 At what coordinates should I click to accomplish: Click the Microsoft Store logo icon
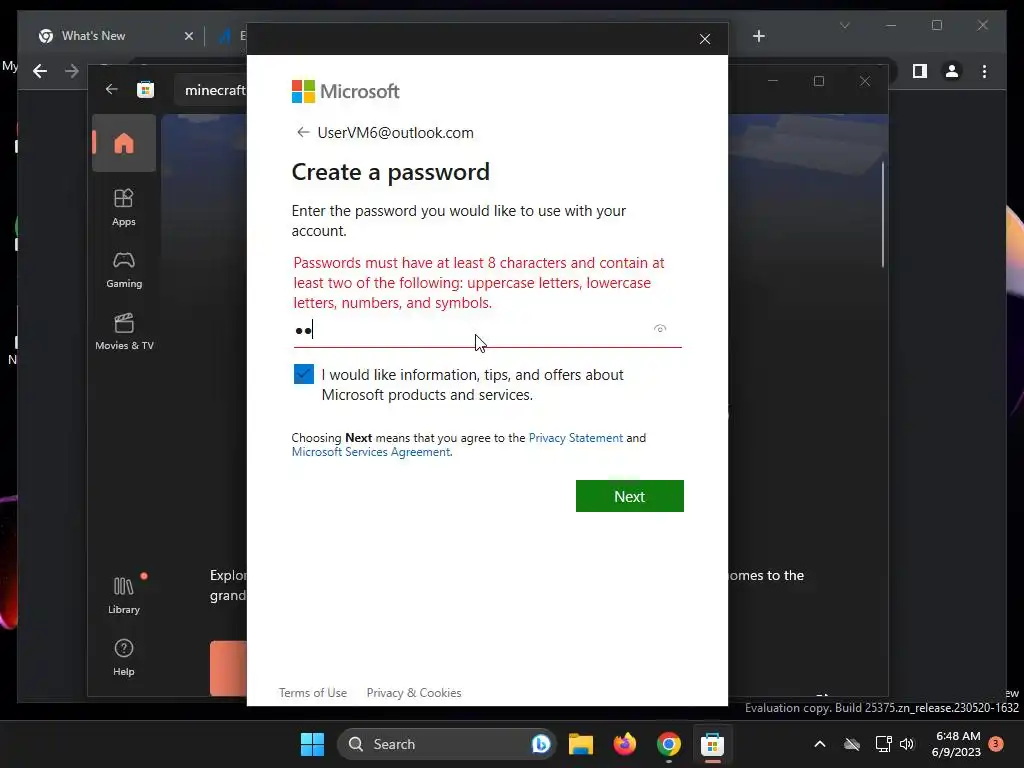pyautogui.click(x=145, y=89)
